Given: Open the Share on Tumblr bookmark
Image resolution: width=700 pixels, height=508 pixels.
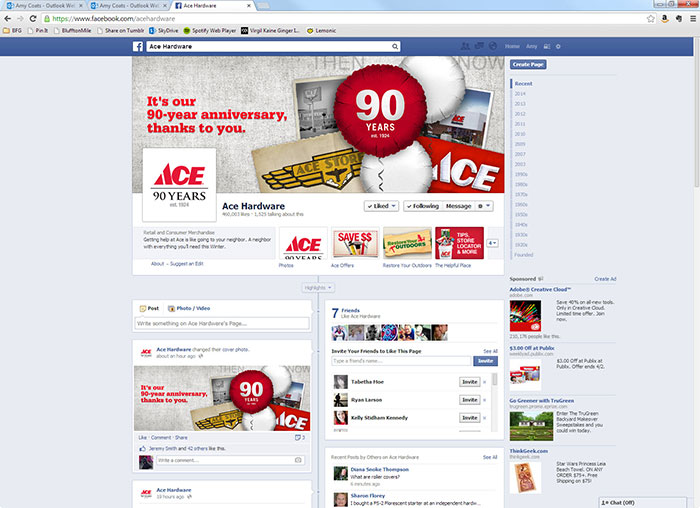Looking at the screenshot, I should pos(121,31).
